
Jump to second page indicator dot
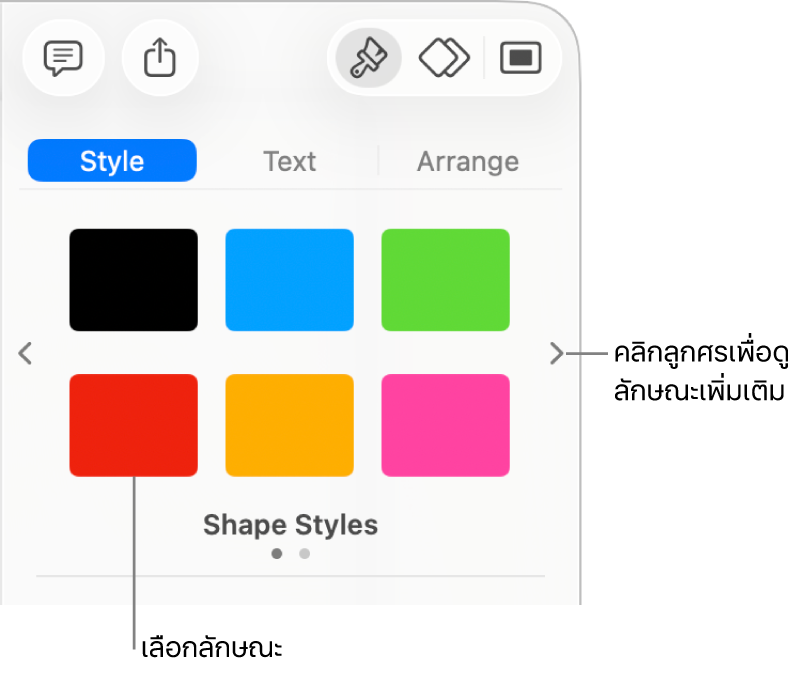(x=304, y=554)
